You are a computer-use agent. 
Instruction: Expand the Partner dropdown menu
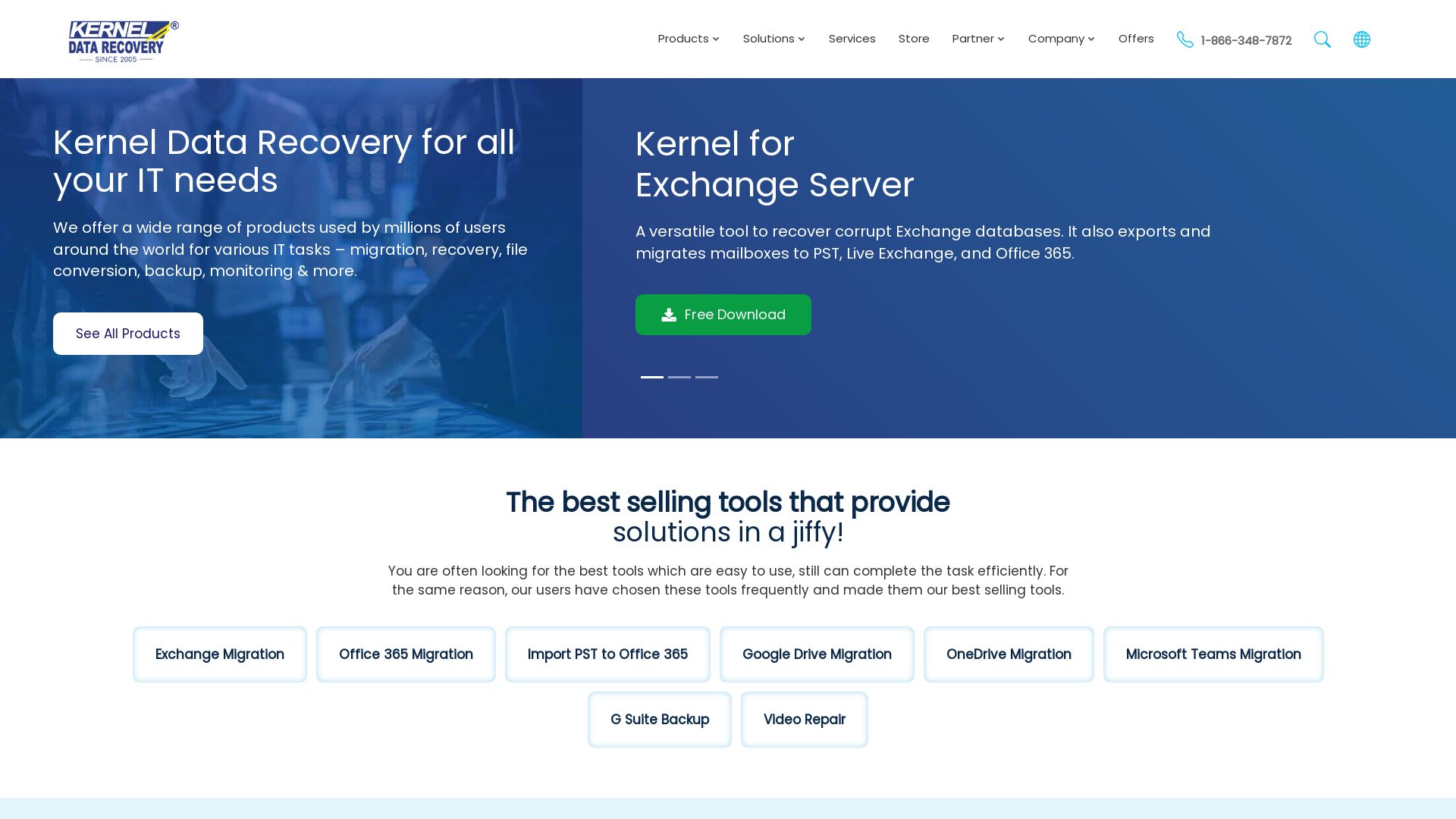pyautogui.click(x=978, y=39)
